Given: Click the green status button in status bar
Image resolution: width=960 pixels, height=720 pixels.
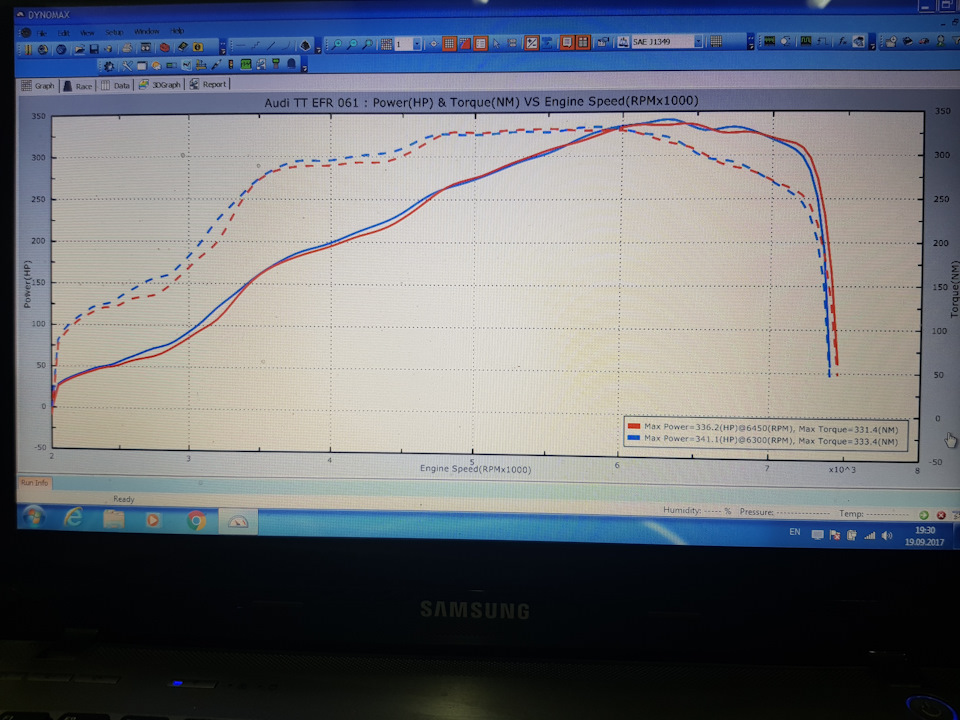Looking at the screenshot, I should (x=924, y=516).
